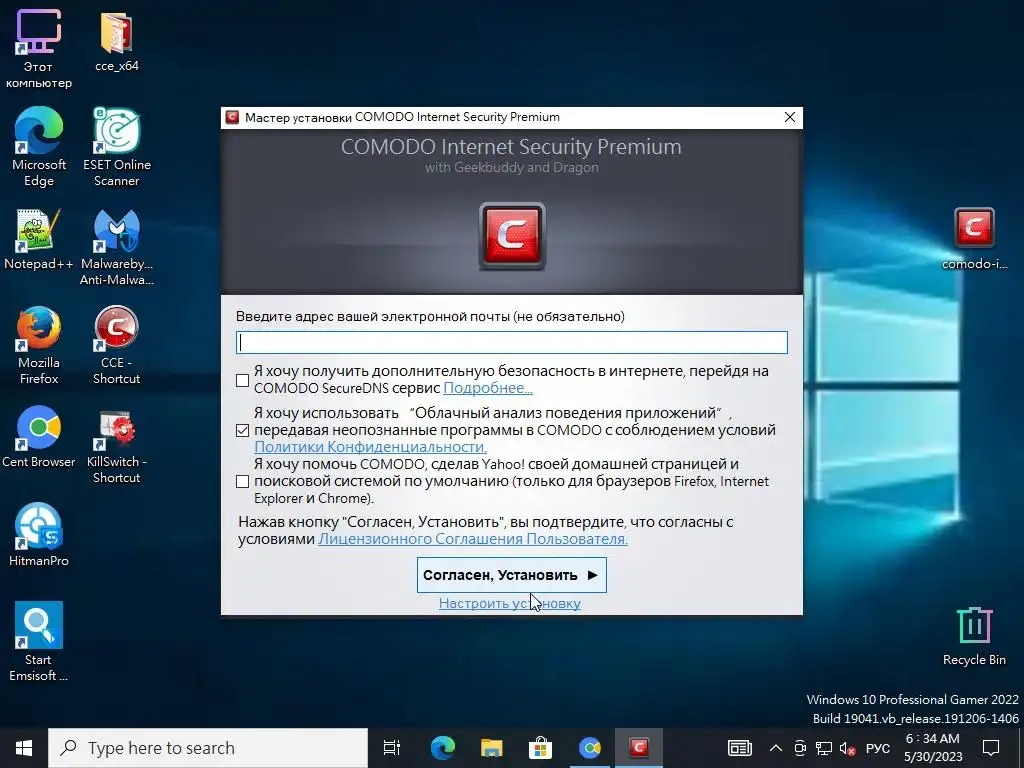Open the network status tray icon
Viewport: 1024px width, 768px height.
(x=824, y=748)
